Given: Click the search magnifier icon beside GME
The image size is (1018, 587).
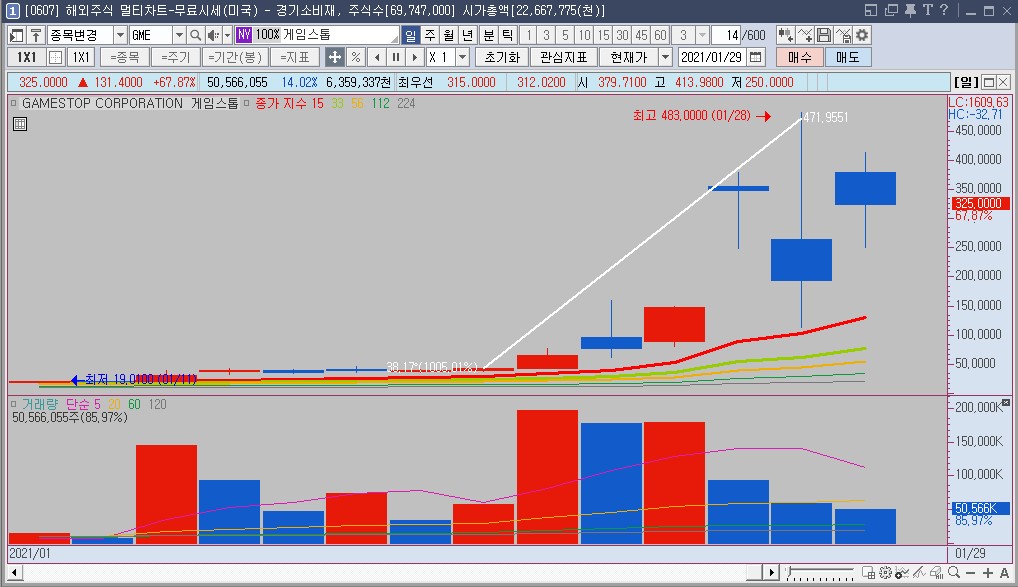Looking at the screenshot, I should pos(195,35).
